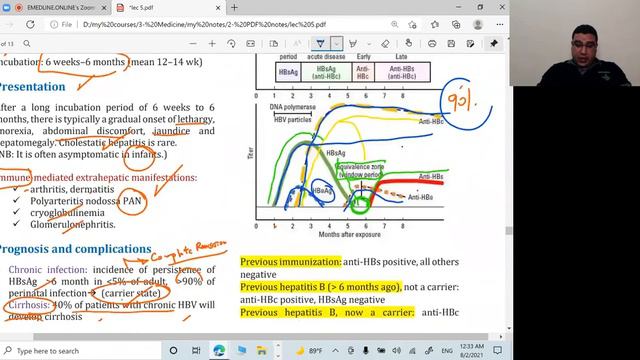Click the address bar URL field
Image resolution: width=640 pixels, height=360 pixels.
[204, 24]
